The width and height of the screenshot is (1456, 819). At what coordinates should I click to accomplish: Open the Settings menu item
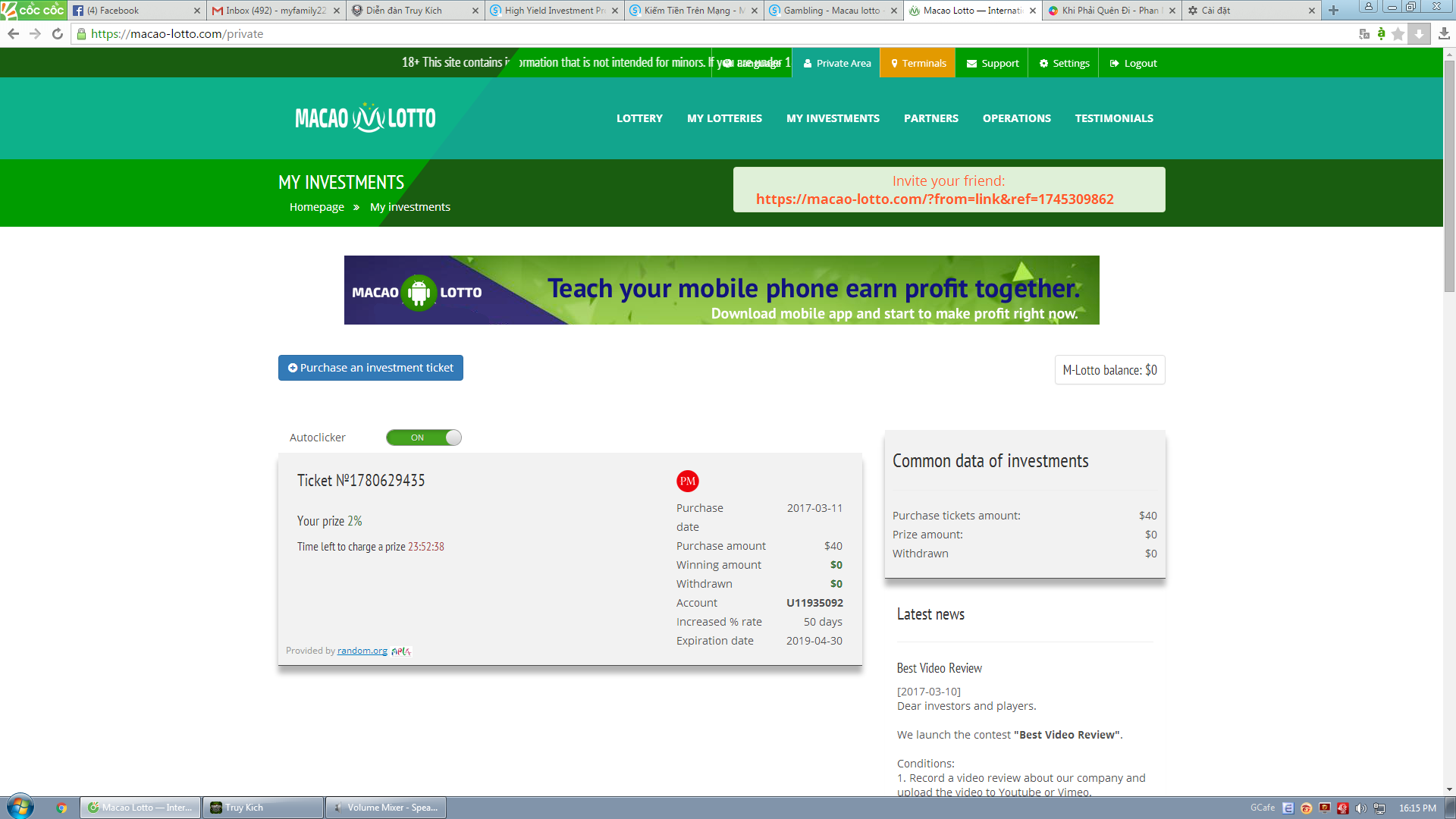click(x=1064, y=63)
